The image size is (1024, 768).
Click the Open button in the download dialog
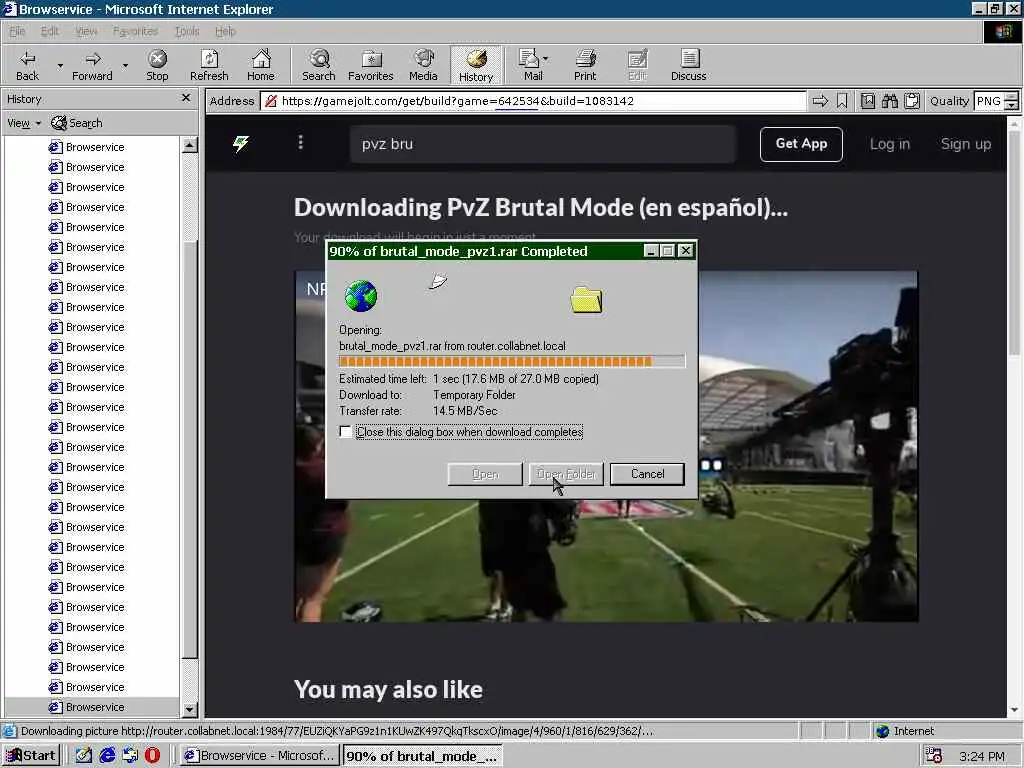[x=485, y=474]
